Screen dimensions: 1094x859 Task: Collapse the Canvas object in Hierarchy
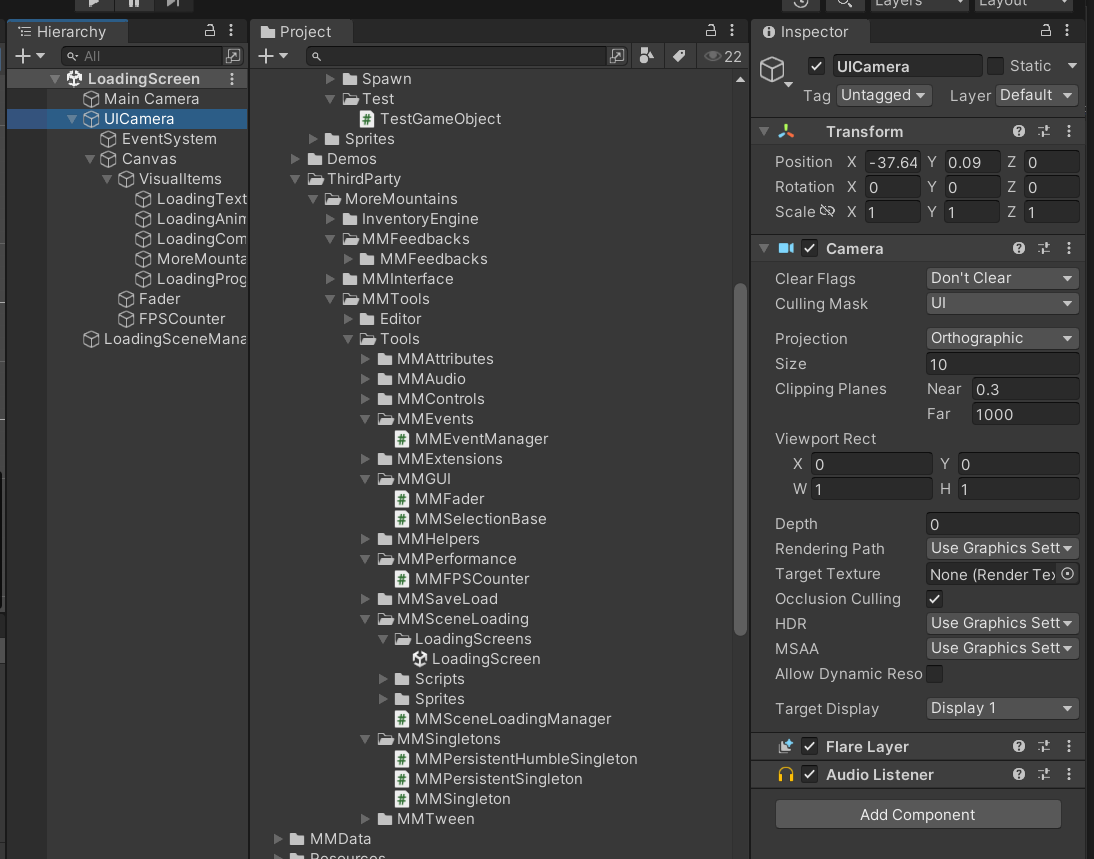pyautogui.click(x=89, y=159)
